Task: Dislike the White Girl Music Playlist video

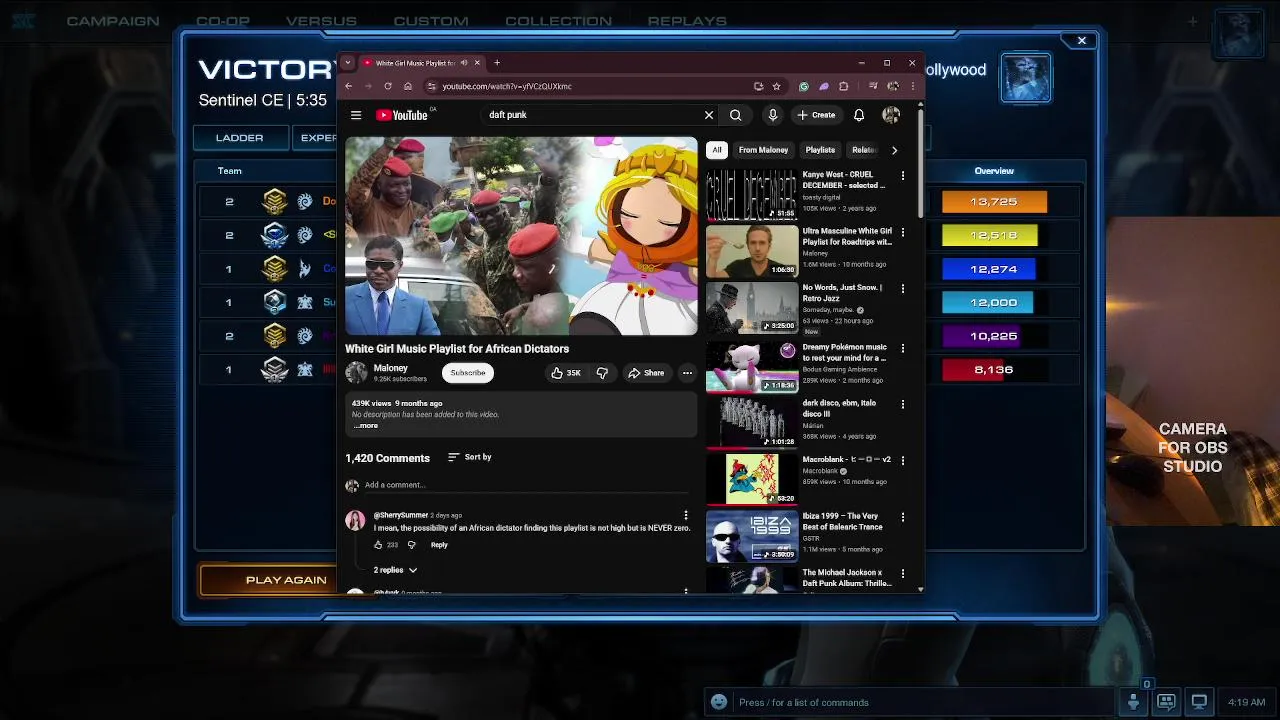Action: pyautogui.click(x=602, y=373)
